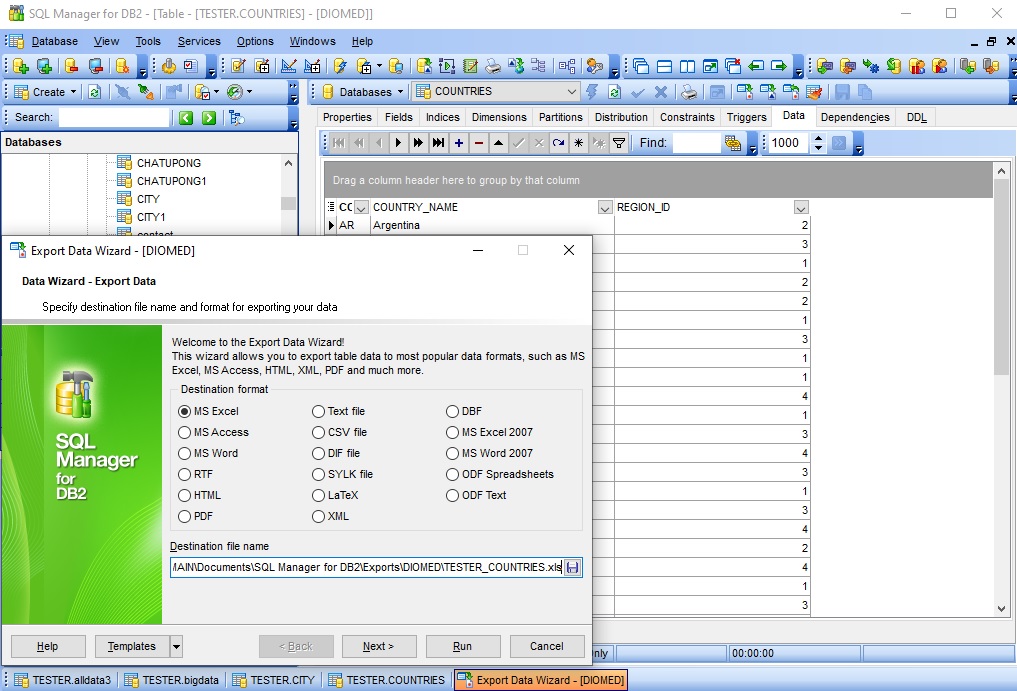The height and width of the screenshot is (691, 1017).
Task: Click the Delete Record minus button
Action: pyautogui.click(x=479, y=143)
